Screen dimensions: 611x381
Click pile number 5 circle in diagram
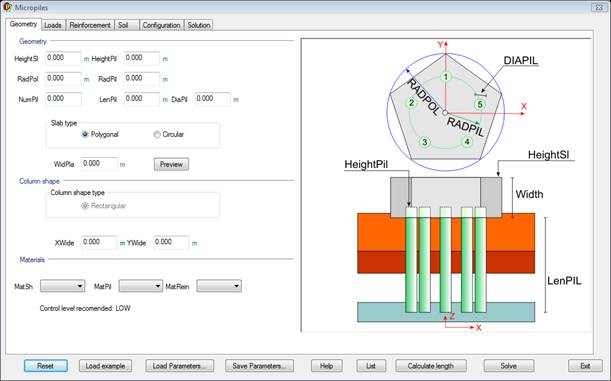(x=480, y=104)
